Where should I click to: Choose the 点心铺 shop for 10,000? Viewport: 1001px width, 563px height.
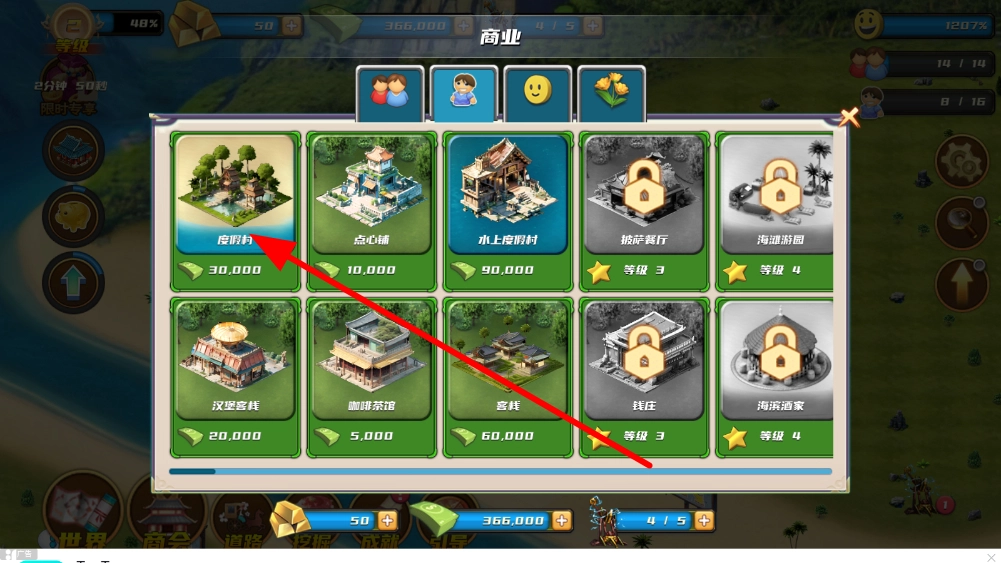click(372, 211)
